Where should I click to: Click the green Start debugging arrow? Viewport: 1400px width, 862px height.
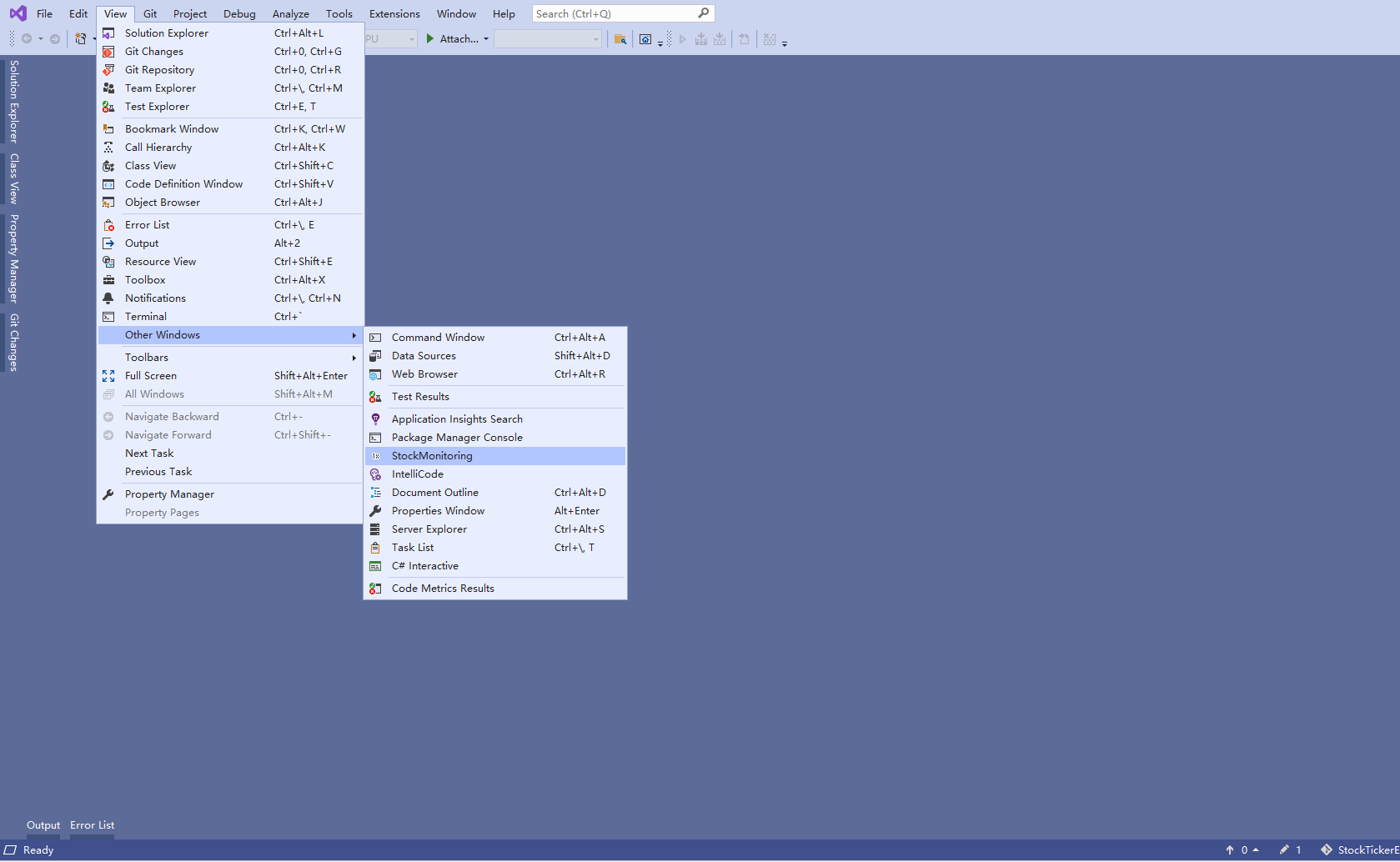tap(430, 38)
